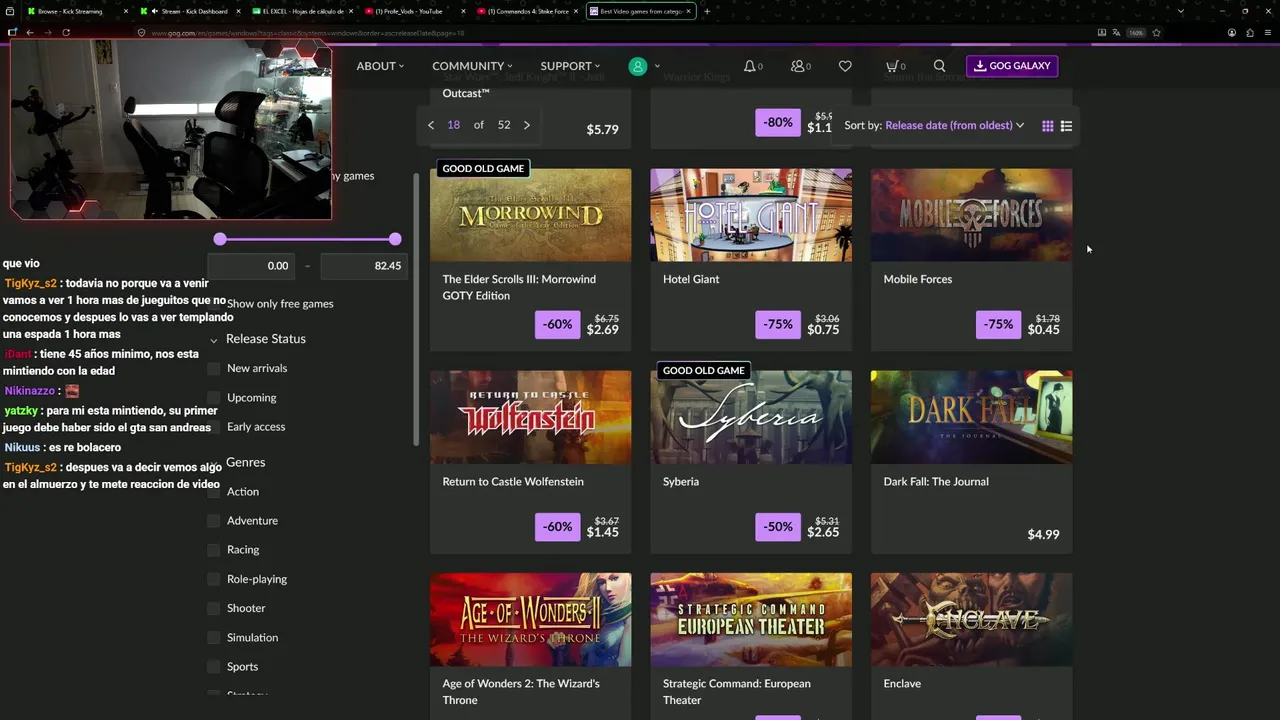
Task: Open the wishlist heart icon
Action: pos(845,66)
